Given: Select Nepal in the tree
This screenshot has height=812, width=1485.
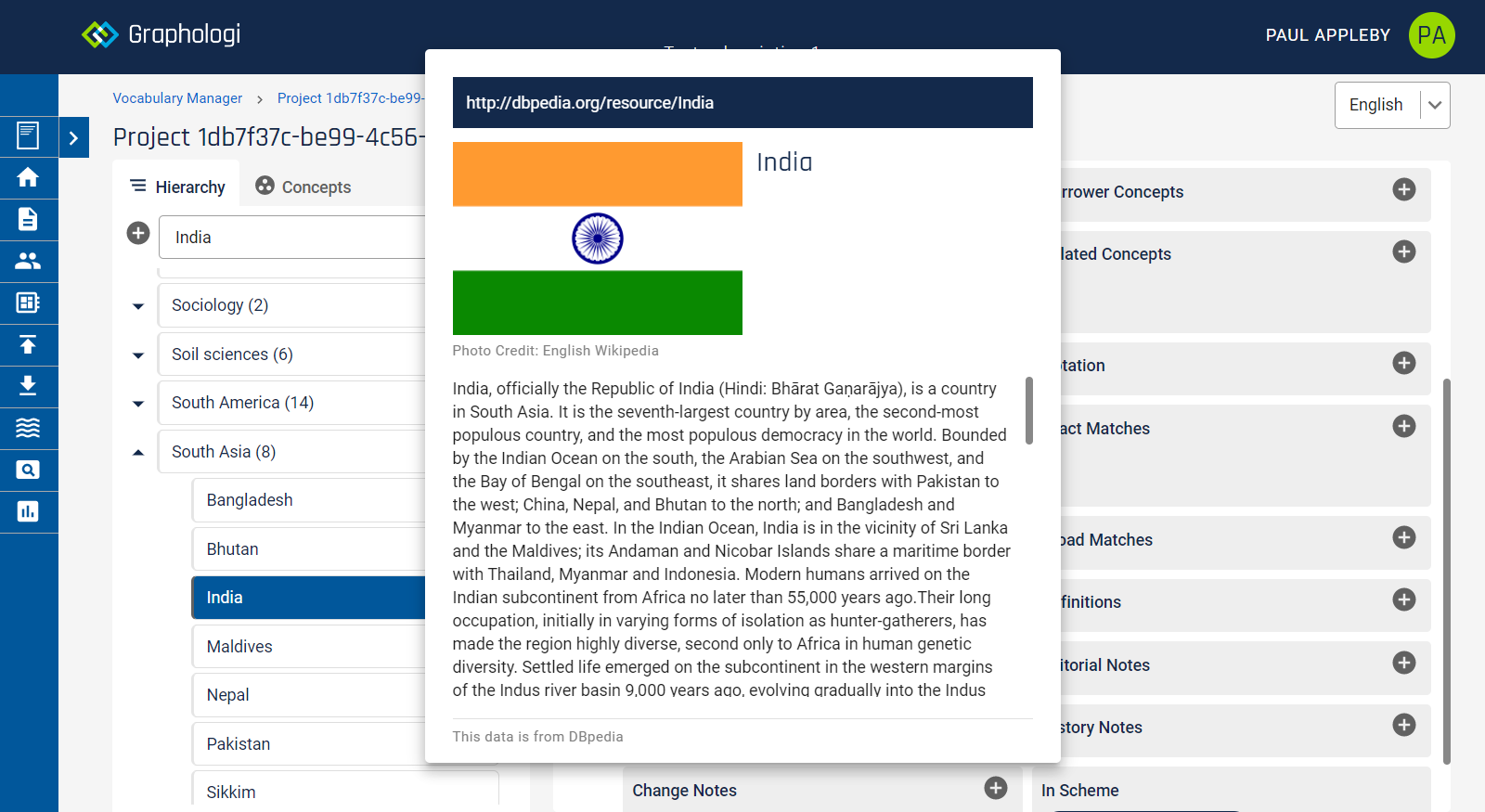Looking at the screenshot, I should pos(308,695).
